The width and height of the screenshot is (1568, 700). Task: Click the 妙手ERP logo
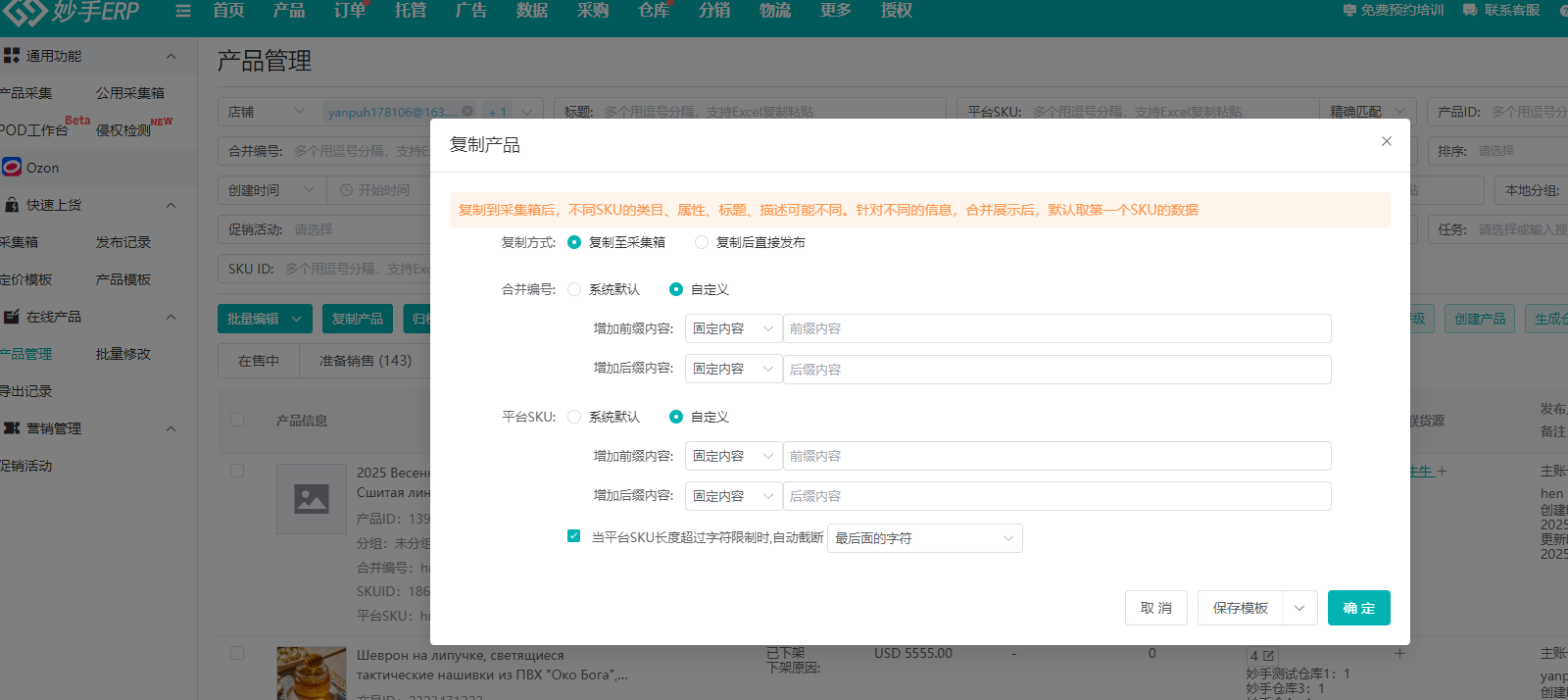[71, 12]
